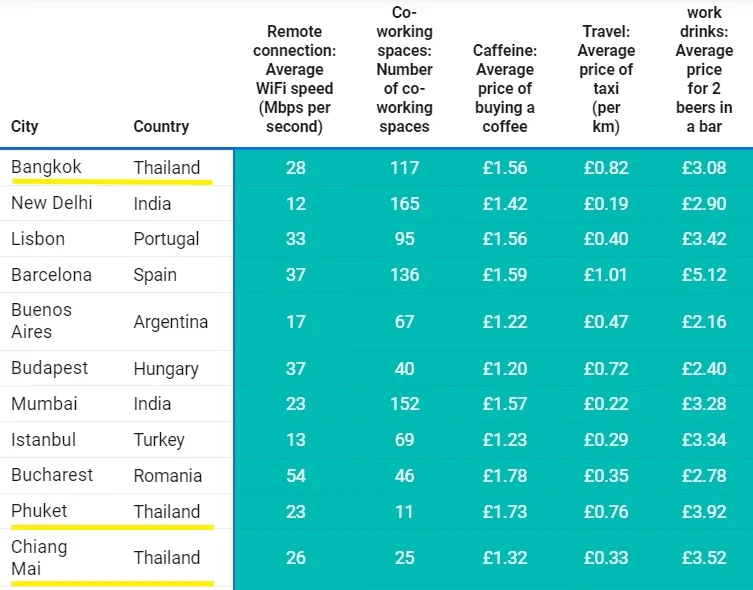Select the underlined Chiang Mai city cell

tap(39, 557)
